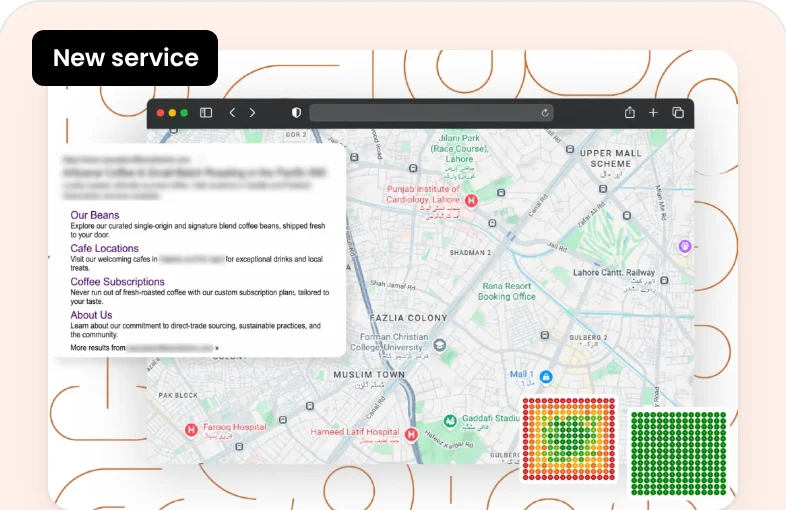Select Punjab Institute of Cardiology hospital marker
This screenshot has width=786, height=510.
coord(471,201)
